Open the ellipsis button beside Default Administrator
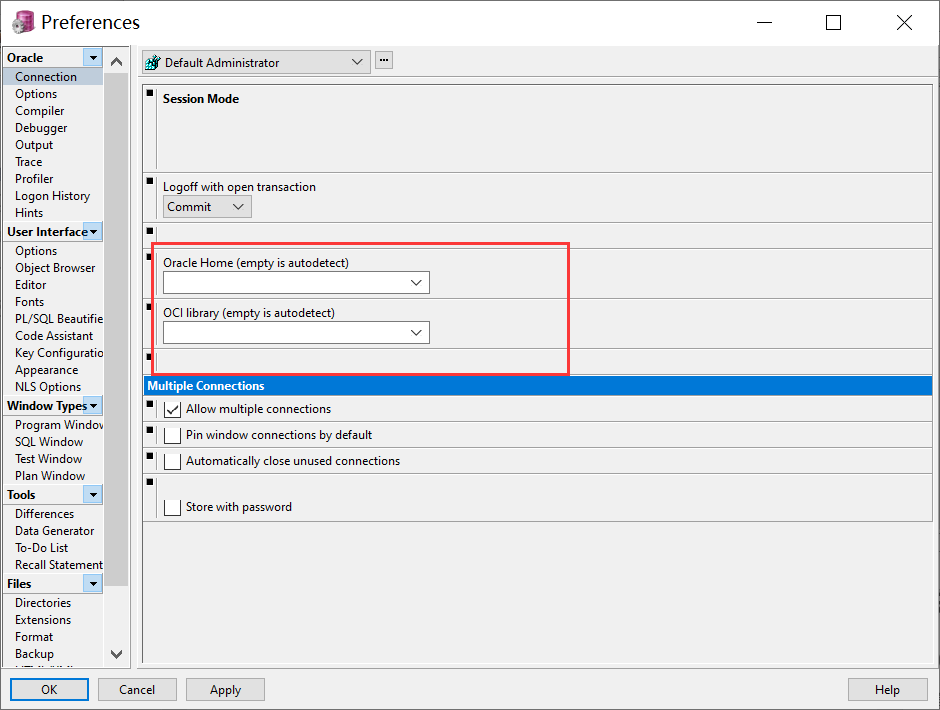 (x=384, y=61)
